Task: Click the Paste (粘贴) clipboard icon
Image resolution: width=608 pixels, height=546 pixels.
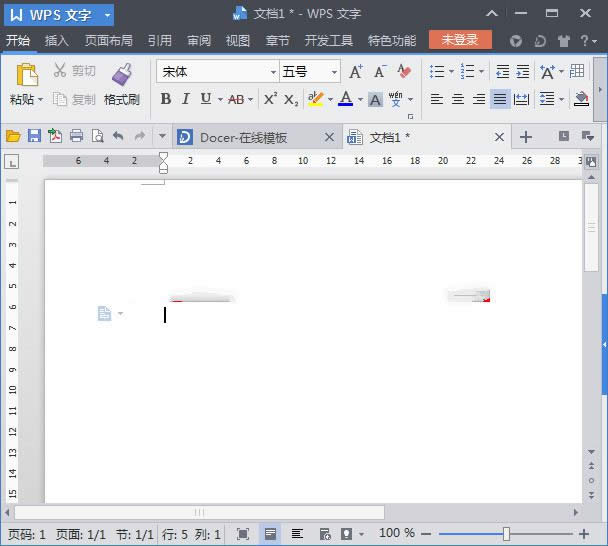Action: (x=27, y=75)
